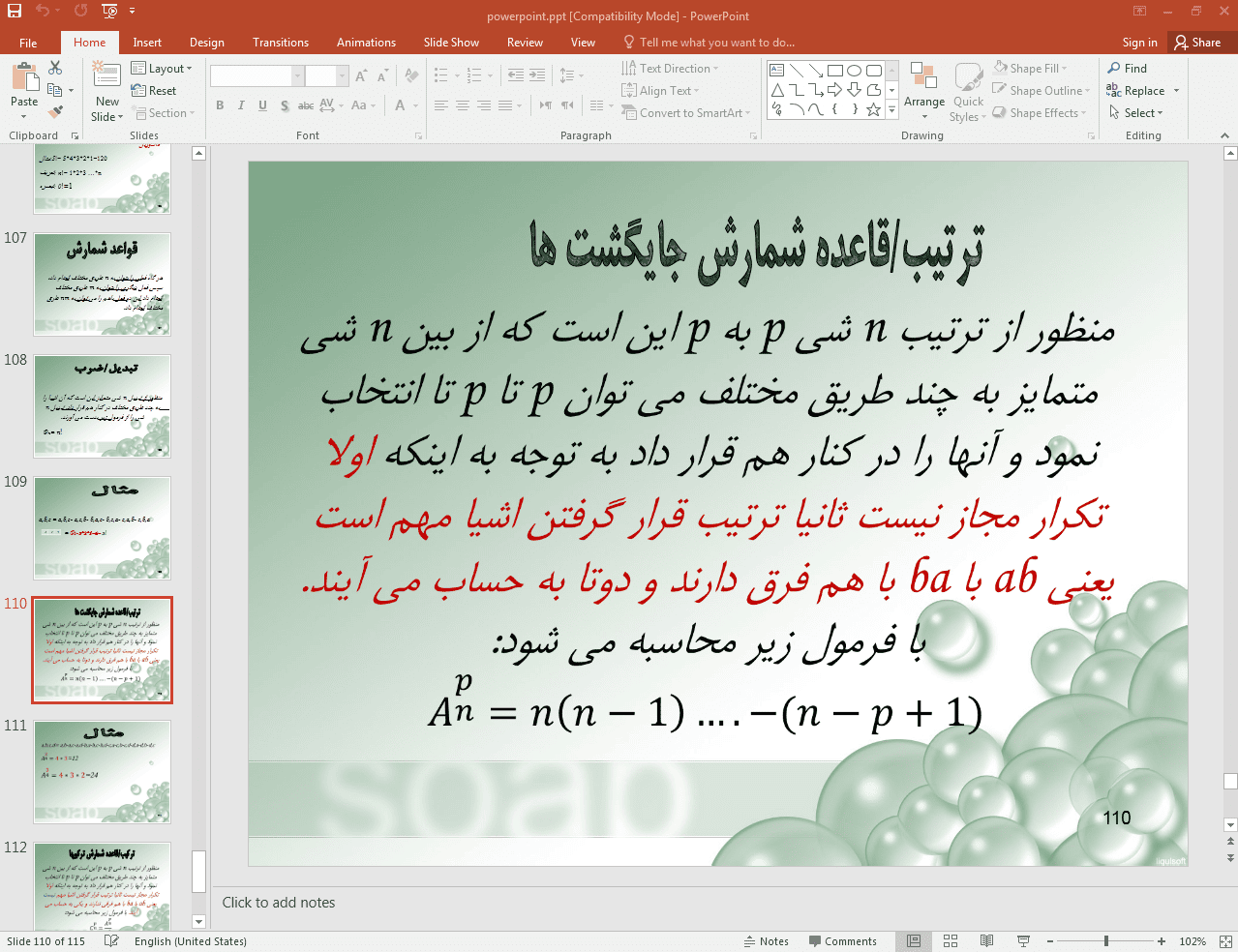Image resolution: width=1238 pixels, height=952 pixels.
Task: Open the File tab
Action: pos(28,43)
